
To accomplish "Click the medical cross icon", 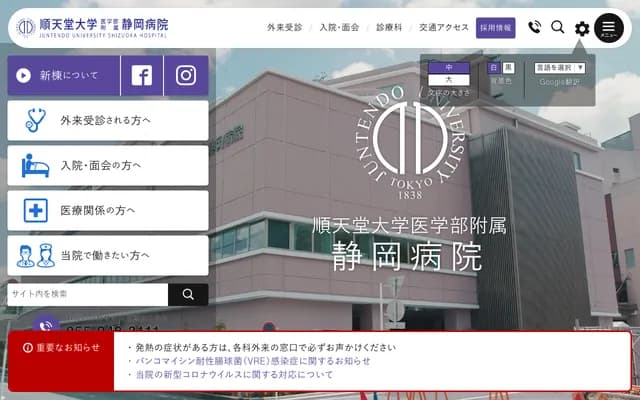I will coord(36,210).
